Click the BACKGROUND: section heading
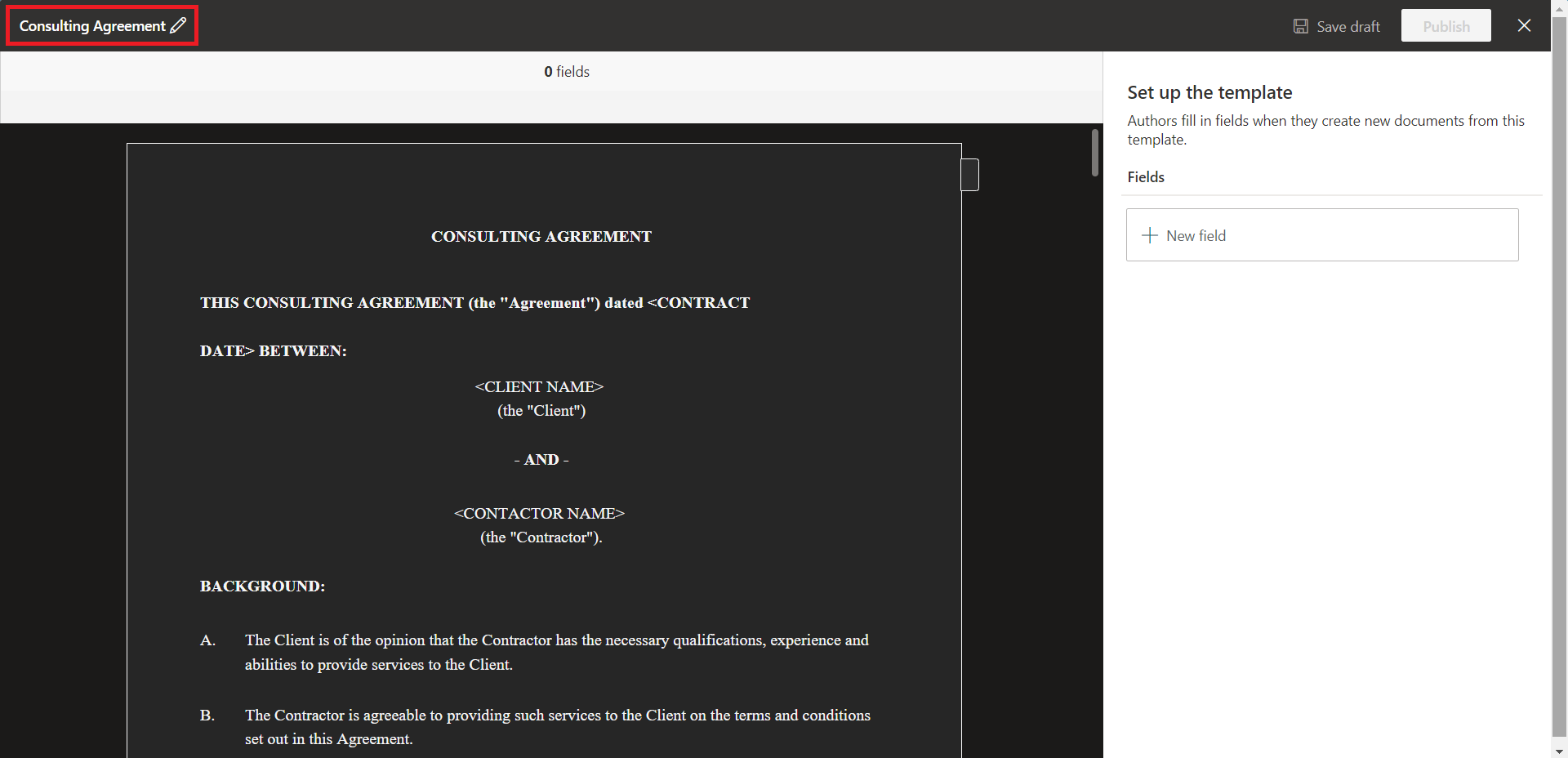The width and height of the screenshot is (1568, 758). [x=262, y=586]
